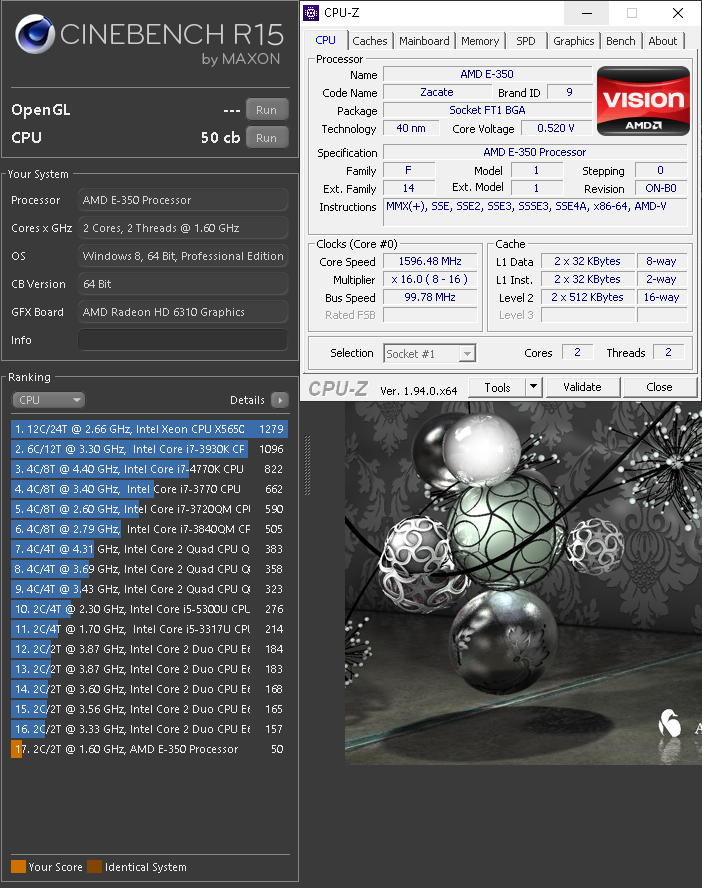Click the brown Identical System legend swatch
Viewport: 702px width, 888px height.
tap(95, 866)
